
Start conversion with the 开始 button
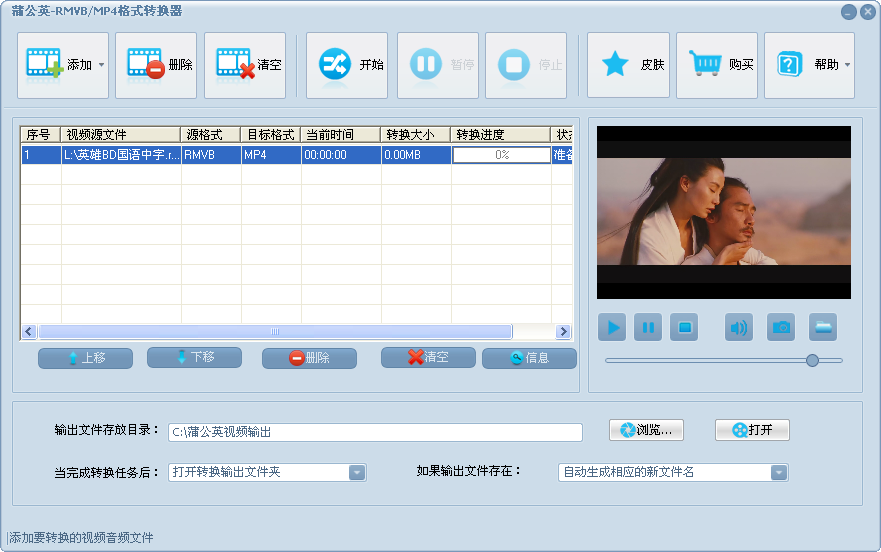click(347, 65)
